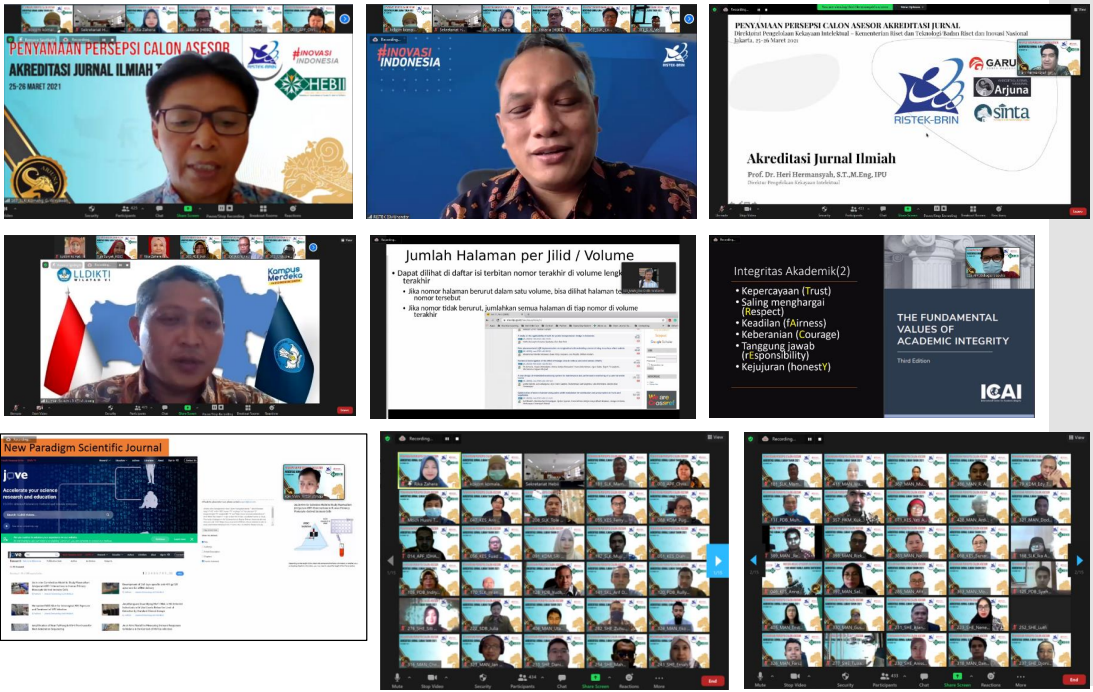Image resolution: width=1093 pixels, height=692 pixels.
Task: Show next thumbnails in Penyamaan Persepsi speaker window
Action: tap(344, 20)
